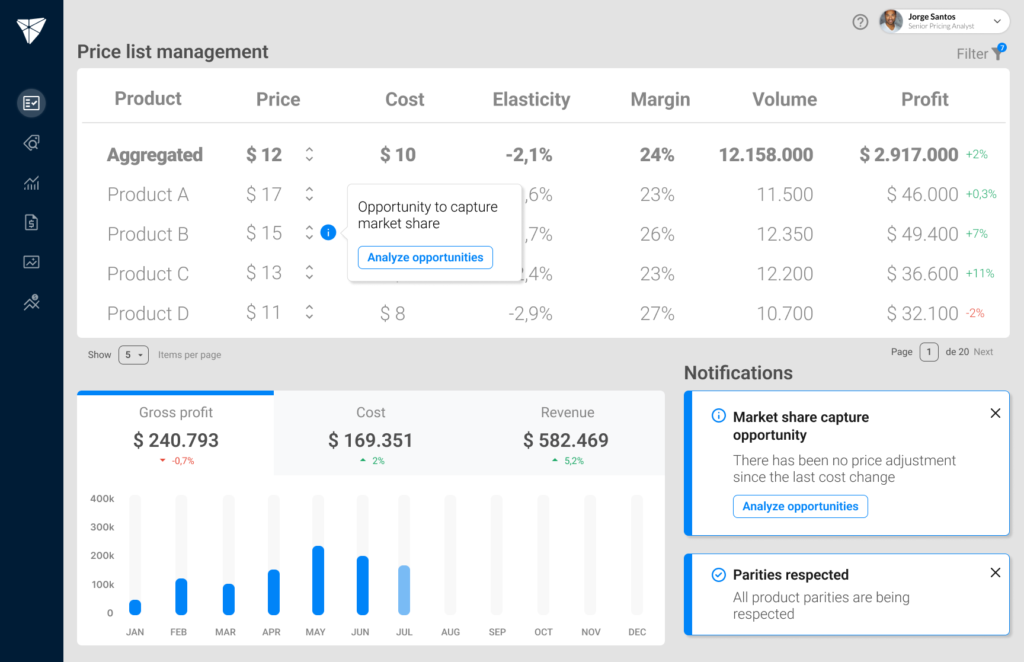Viewport: 1024px width, 662px height.
Task: Open the tag search sidebar icon
Action: pyautogui.click(x=31, y=143)
